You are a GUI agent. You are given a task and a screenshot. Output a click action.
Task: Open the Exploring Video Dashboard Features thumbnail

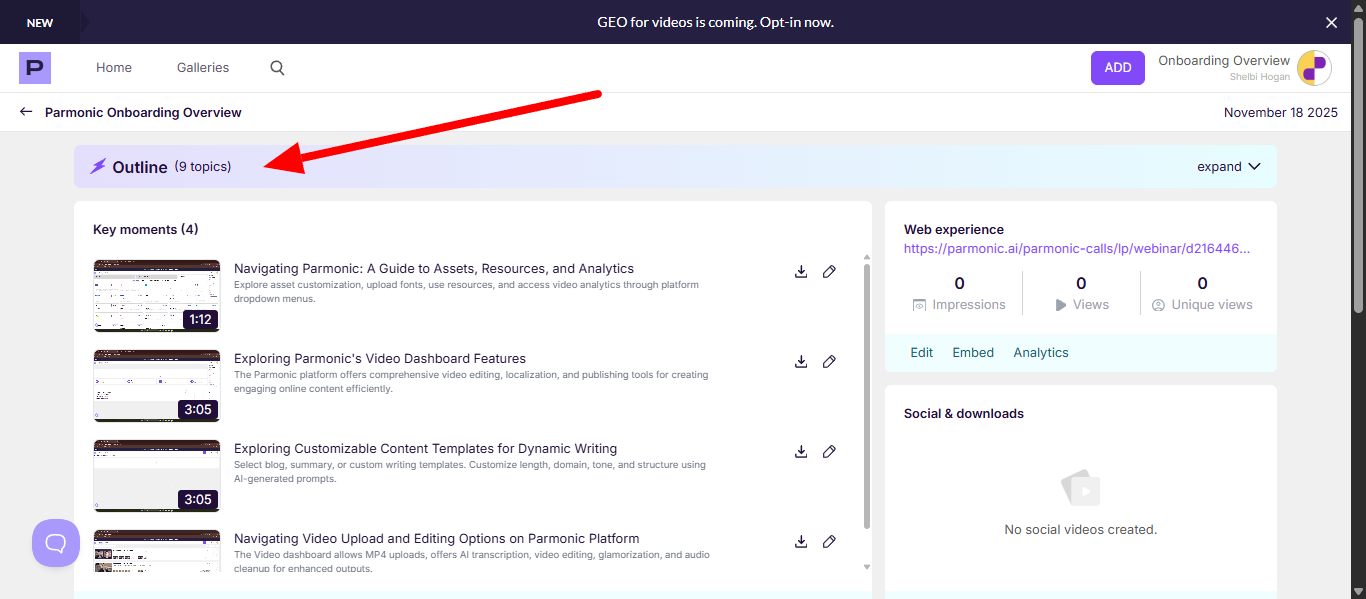tap(157, 386)
